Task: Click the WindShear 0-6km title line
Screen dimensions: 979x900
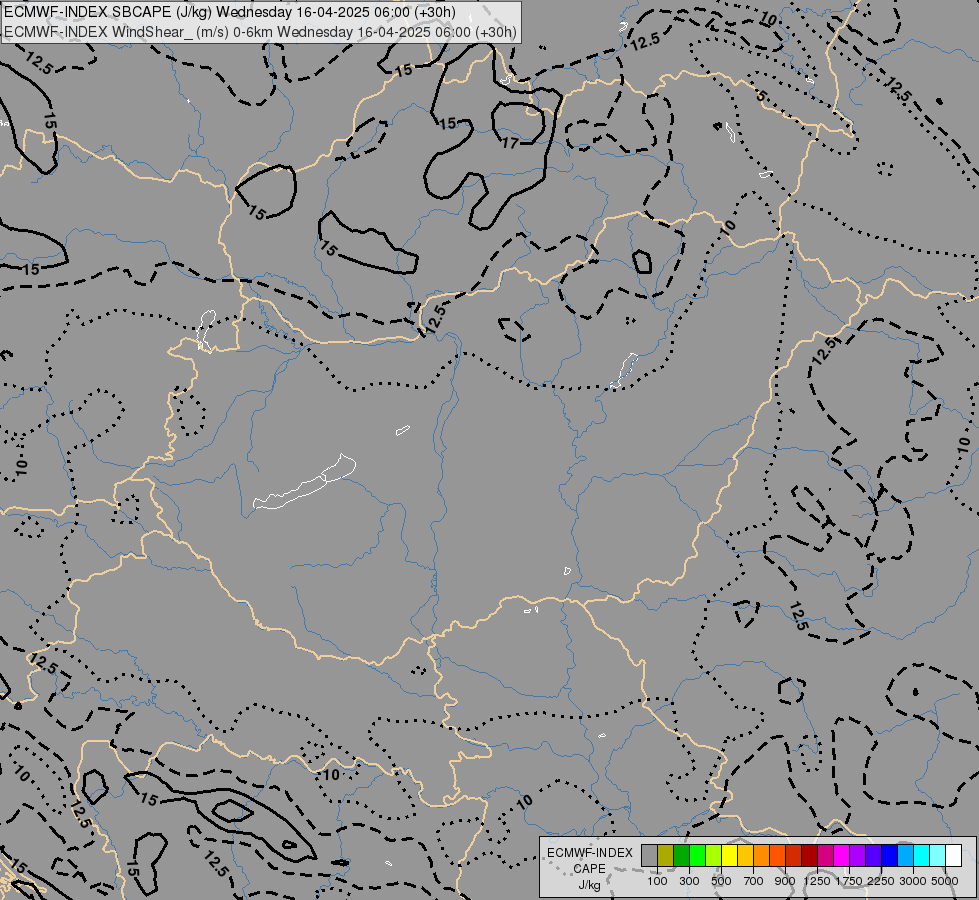Action: click(x=260, y=31)
